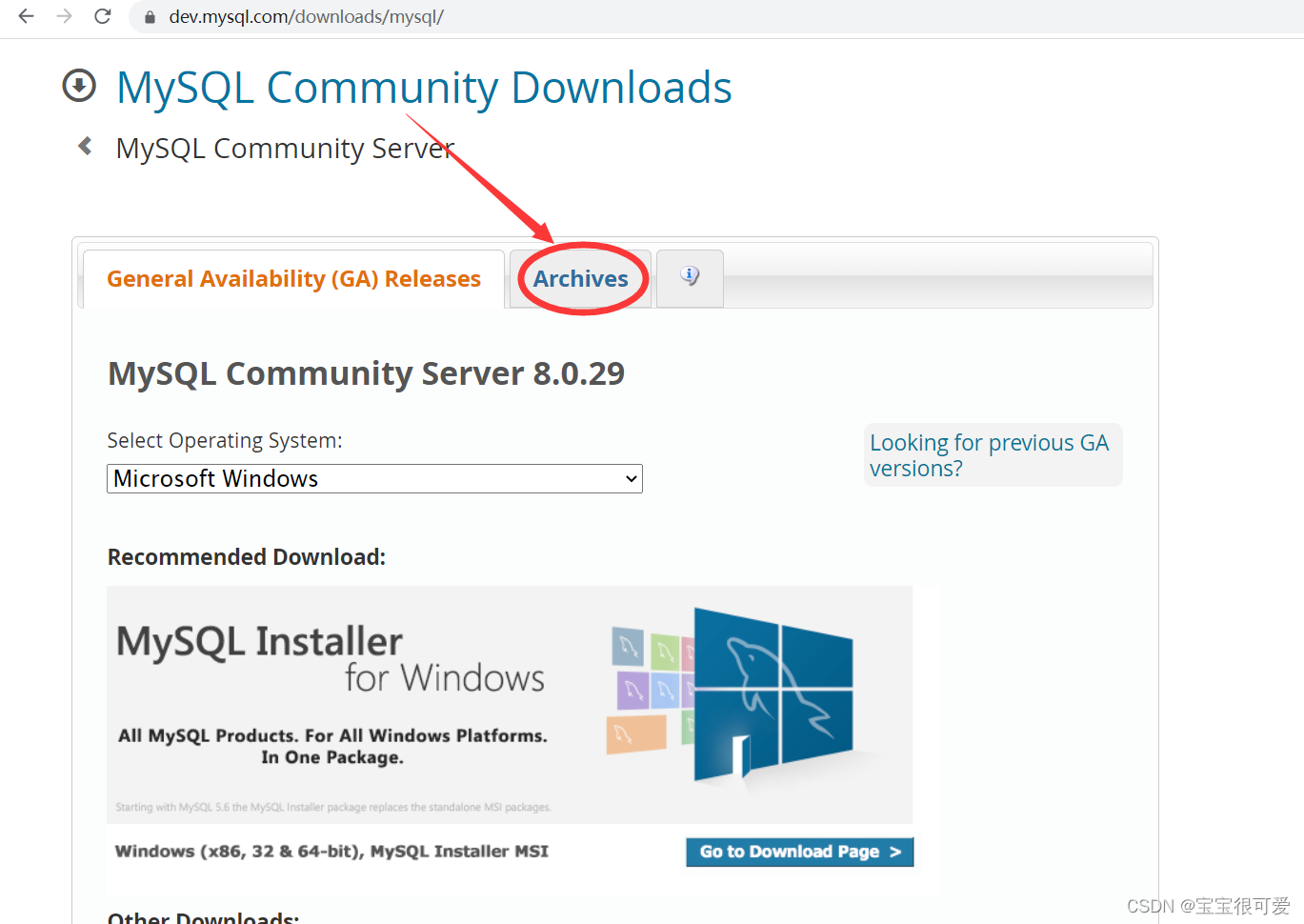Click MySQL Installer for Windows banner

[x=510, y=705]
